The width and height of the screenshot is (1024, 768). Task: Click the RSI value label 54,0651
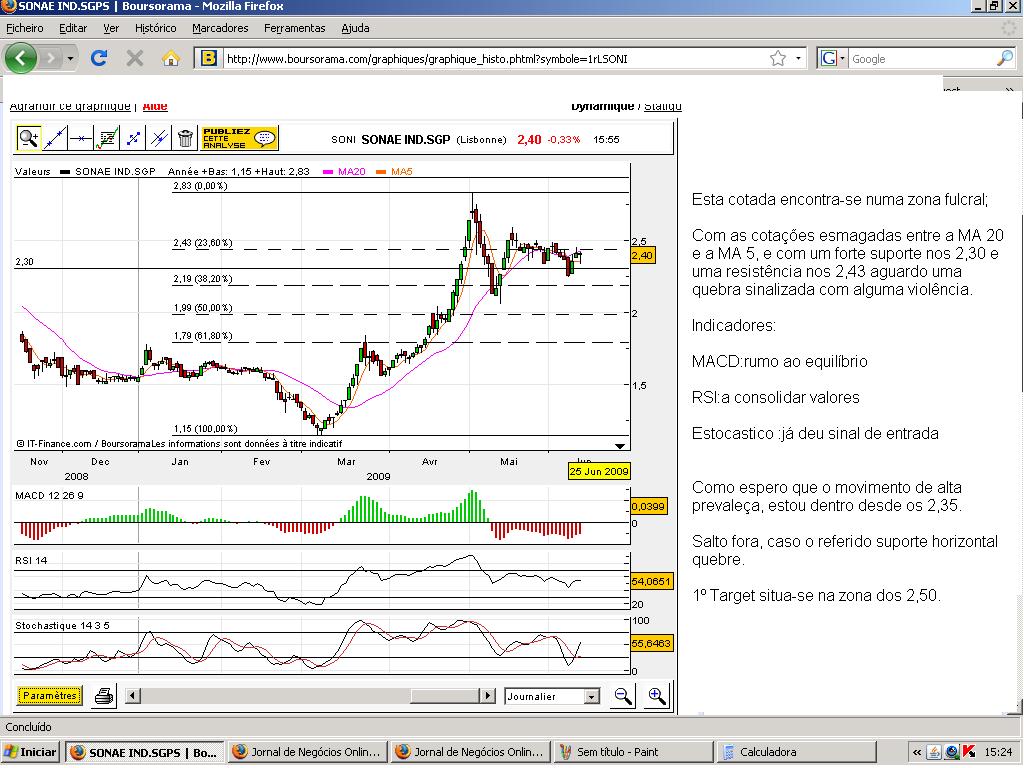(650, 581)
